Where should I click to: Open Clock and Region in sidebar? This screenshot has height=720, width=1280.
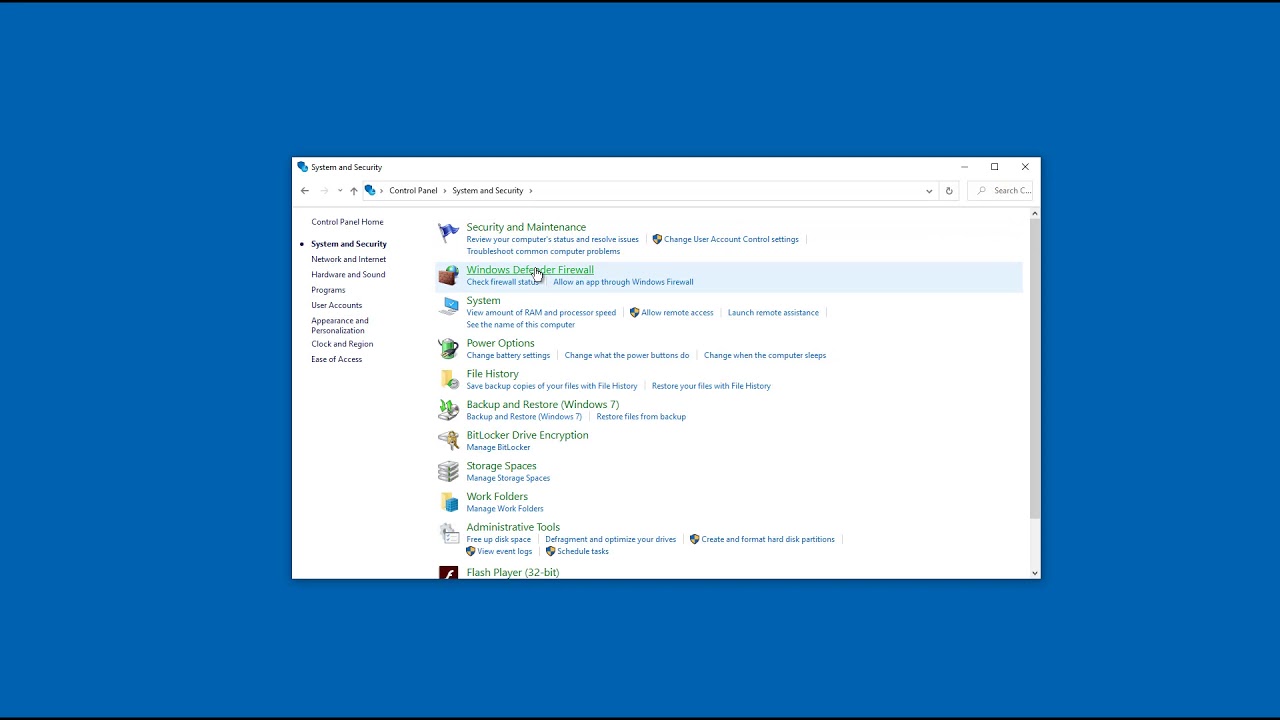pos(342,344)
